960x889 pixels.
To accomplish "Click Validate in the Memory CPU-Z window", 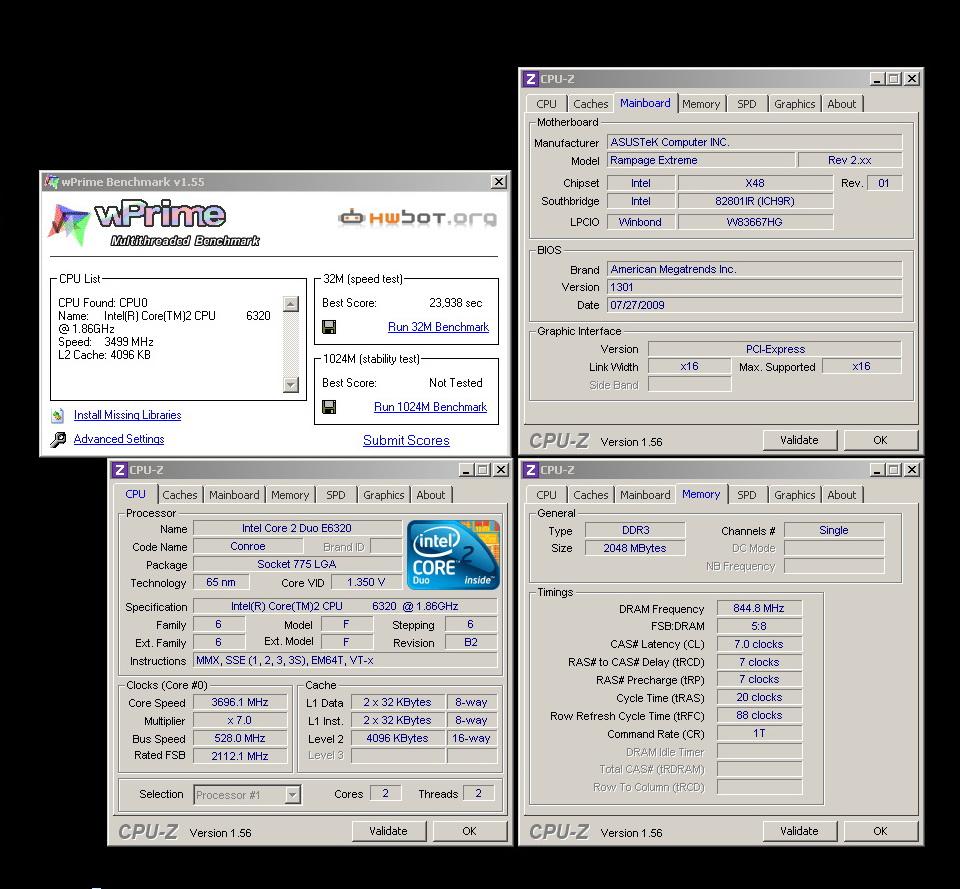I will click(799, 831).
